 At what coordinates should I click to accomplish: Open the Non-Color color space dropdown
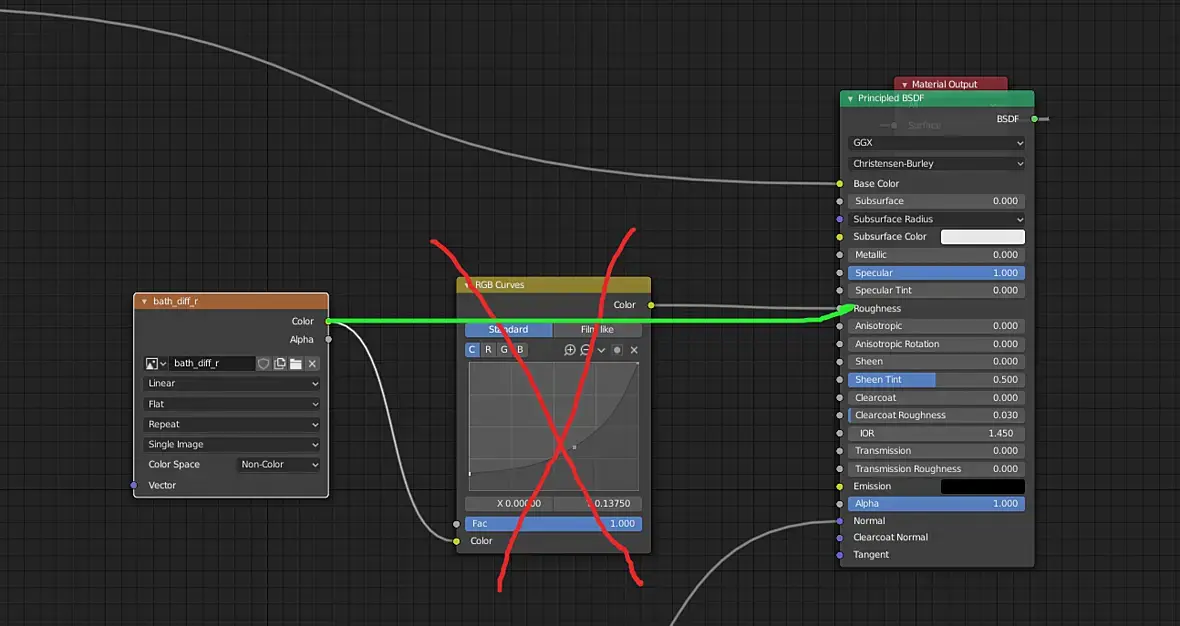point(278,465)
